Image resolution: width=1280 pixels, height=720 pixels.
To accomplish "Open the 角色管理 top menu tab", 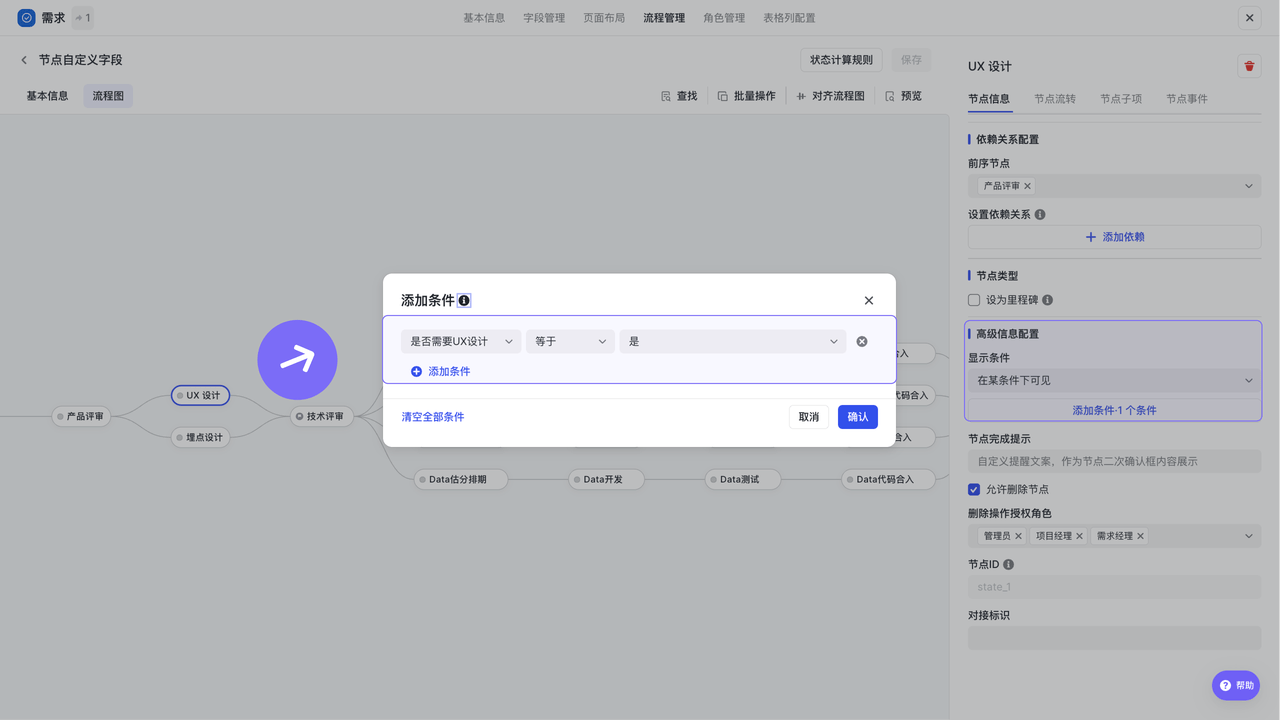I will point(724,18).
